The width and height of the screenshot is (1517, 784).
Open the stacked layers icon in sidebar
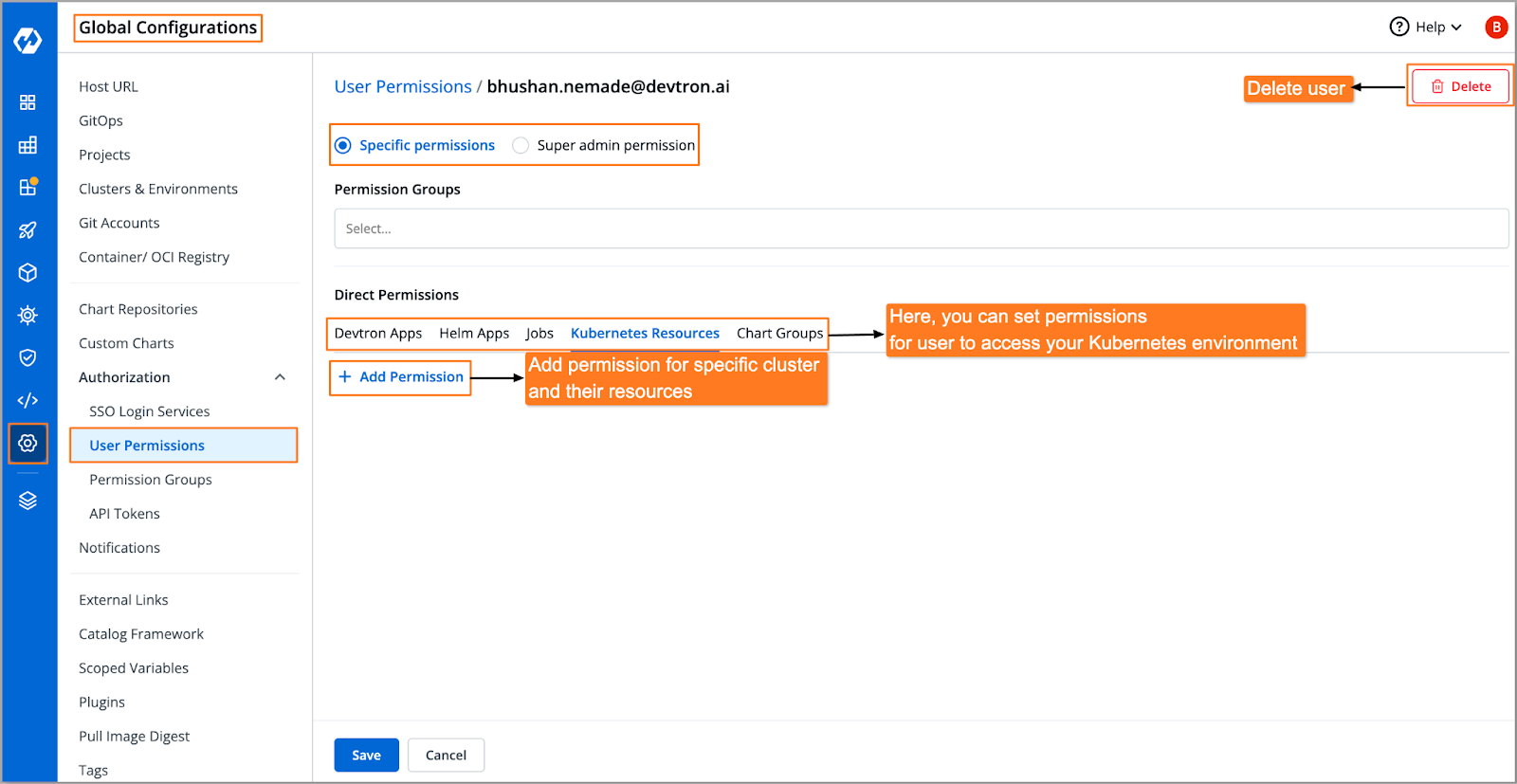[27, 501]
